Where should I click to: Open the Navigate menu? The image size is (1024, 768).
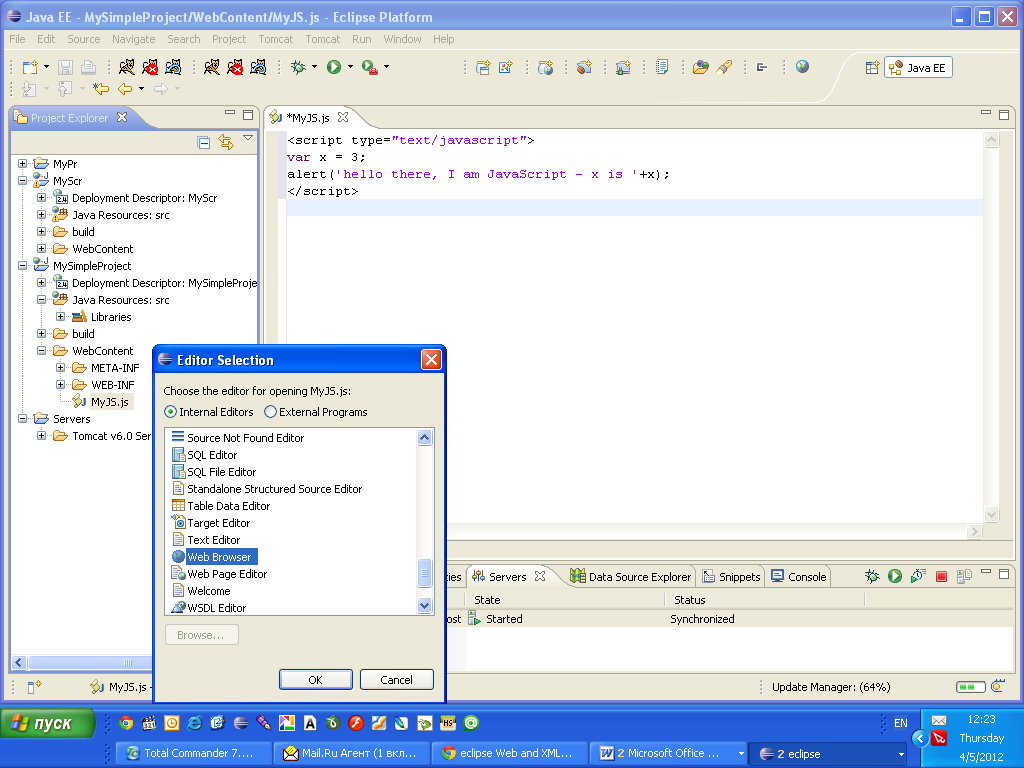pyautogui.click(x=133, y=39)
